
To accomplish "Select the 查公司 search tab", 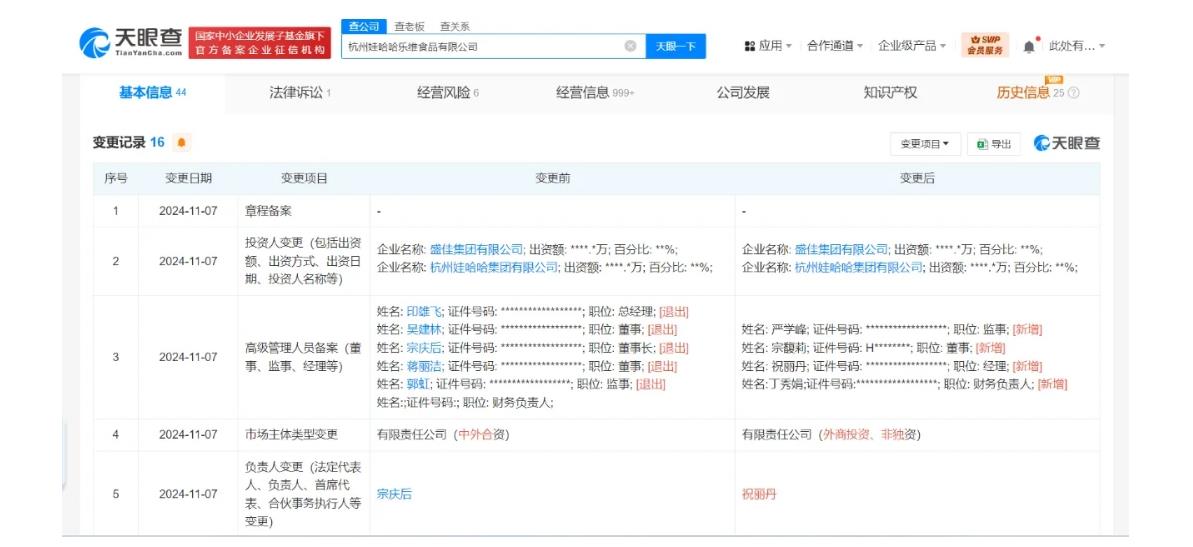I will point(364,27).
